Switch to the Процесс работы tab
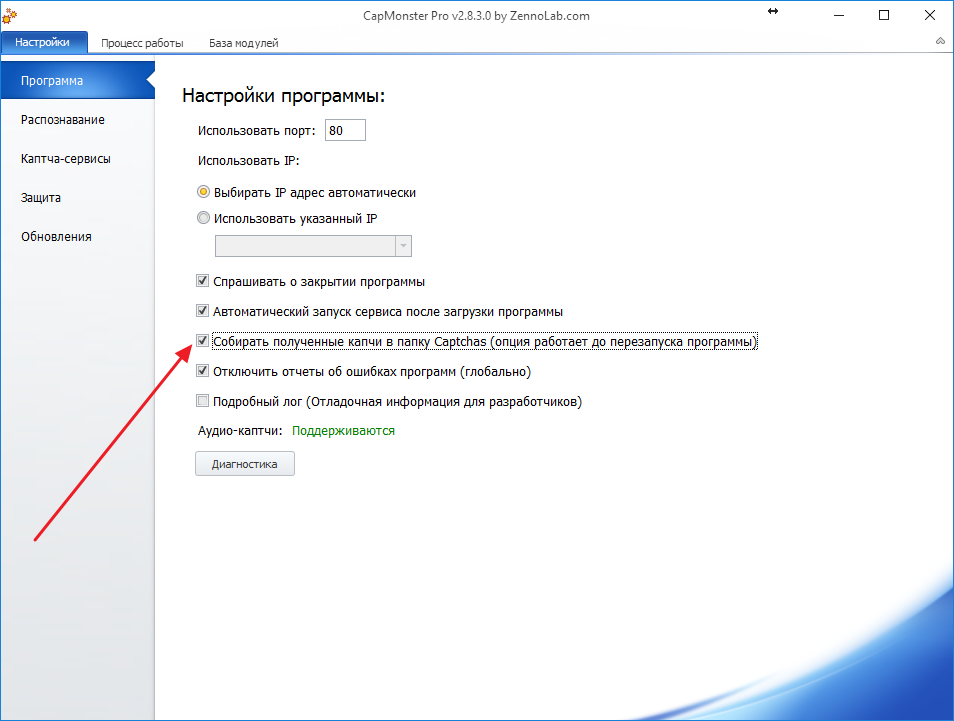The image size is (954, 721). (x=142, y=43)
